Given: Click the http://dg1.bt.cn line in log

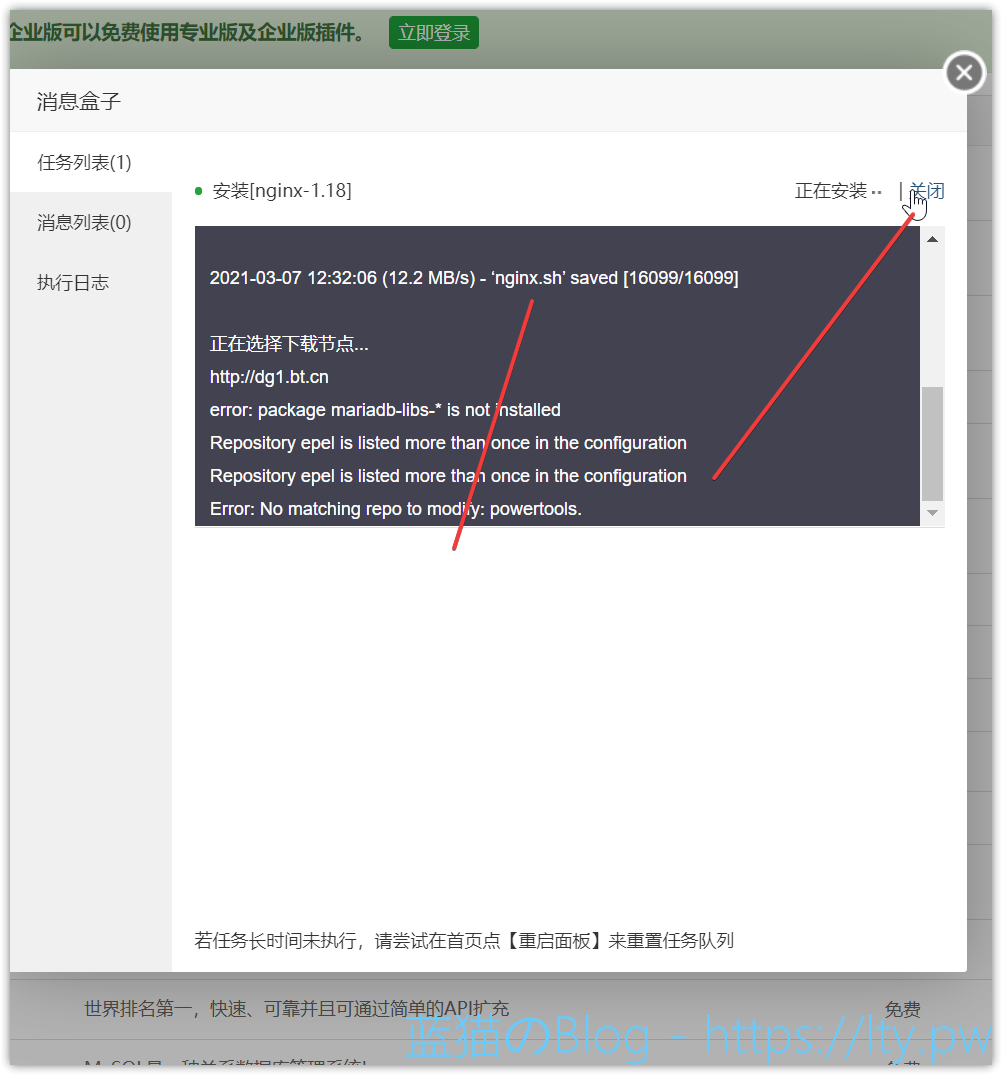Looking at the screenshot, I should click(269, 377).
